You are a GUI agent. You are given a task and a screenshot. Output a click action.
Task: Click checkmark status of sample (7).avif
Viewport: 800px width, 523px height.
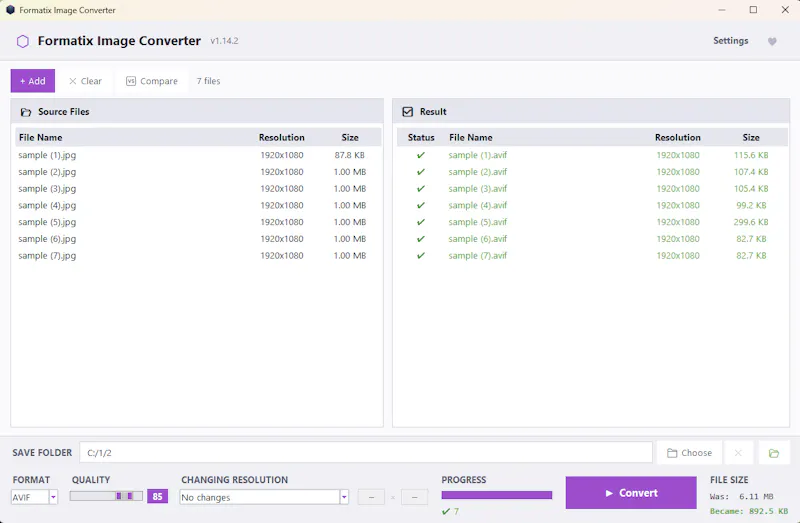tap(421, 256)
